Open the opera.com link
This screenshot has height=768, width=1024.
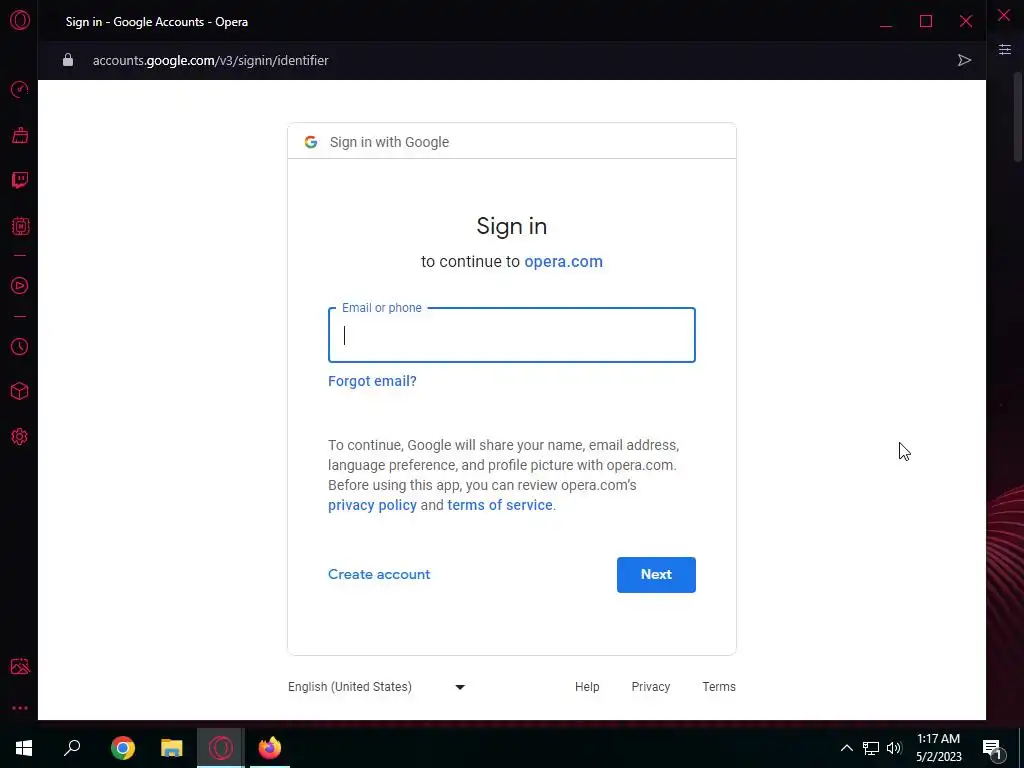(563, 261)
